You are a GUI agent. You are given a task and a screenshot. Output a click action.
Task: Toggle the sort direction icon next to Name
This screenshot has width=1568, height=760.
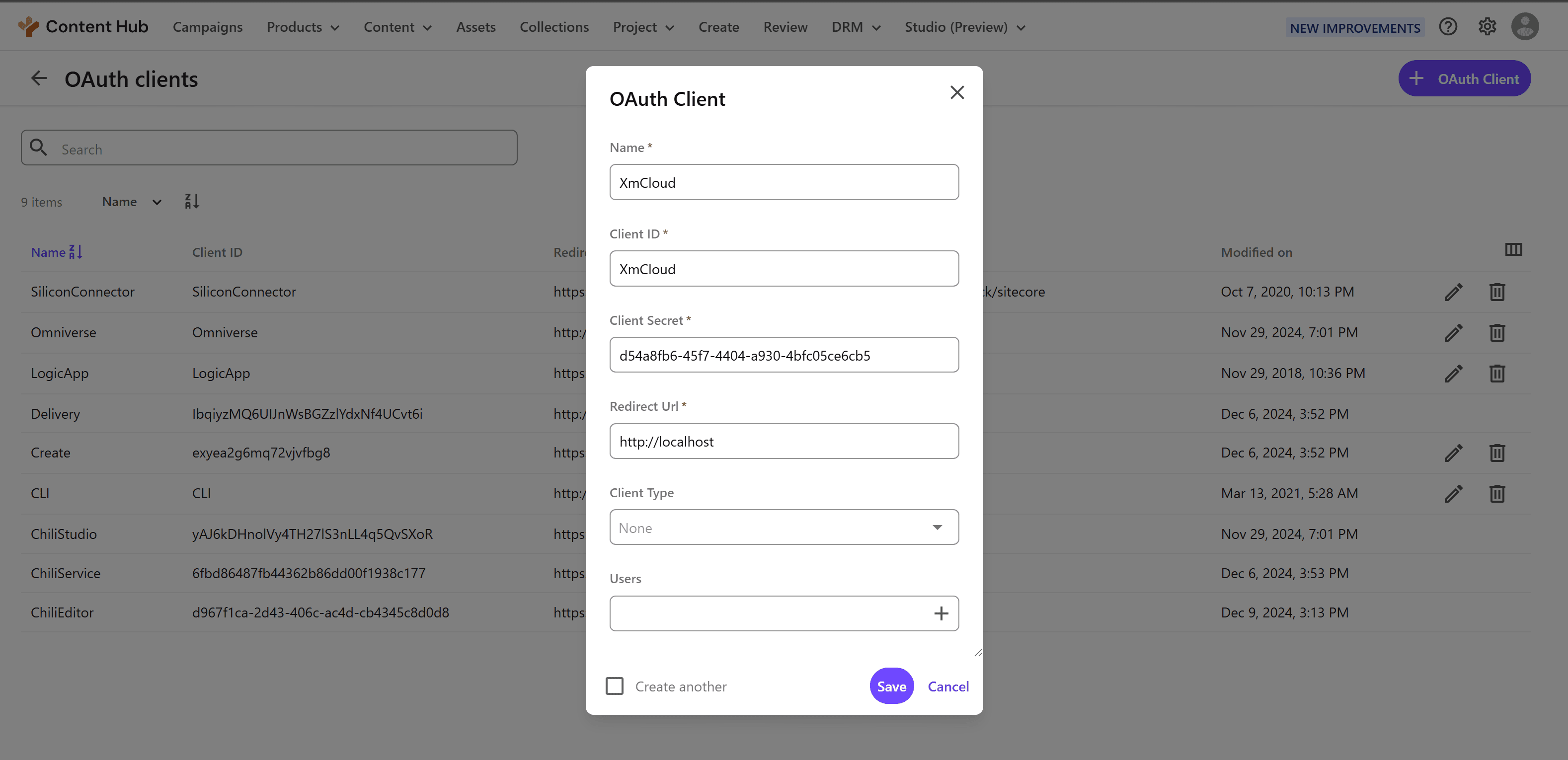192,201
